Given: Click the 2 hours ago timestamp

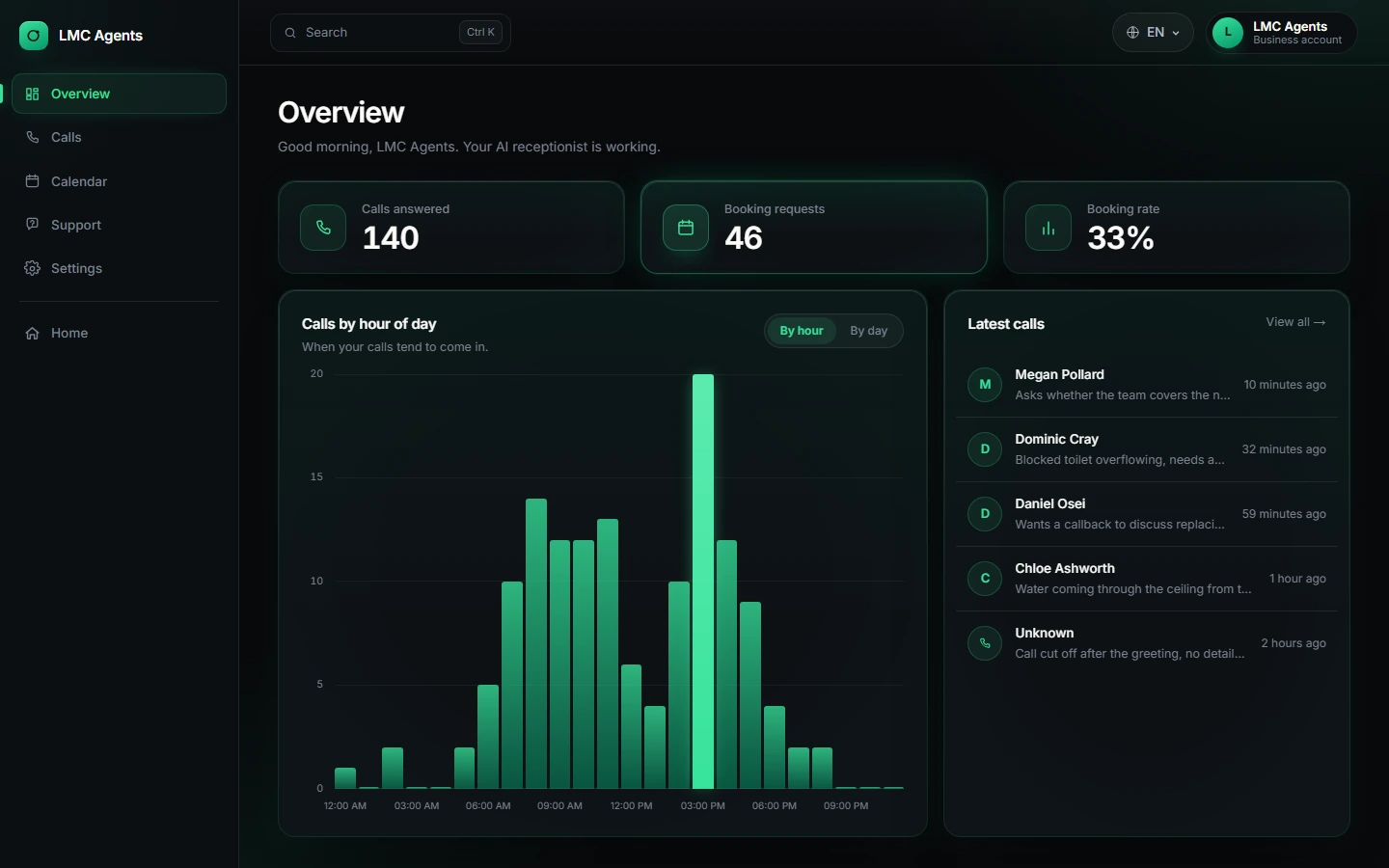Looking at the screenshot, I should [x=1294, y=643].
